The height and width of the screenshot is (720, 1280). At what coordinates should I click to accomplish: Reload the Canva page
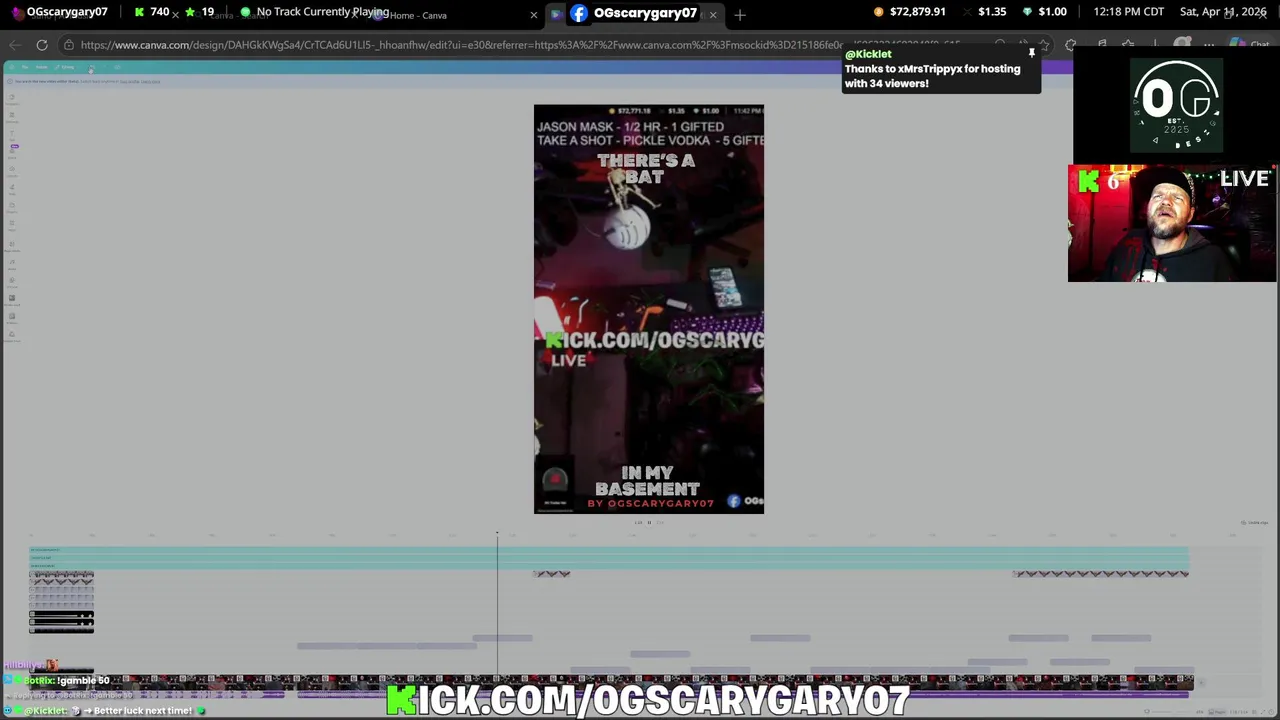pos(42,45)
